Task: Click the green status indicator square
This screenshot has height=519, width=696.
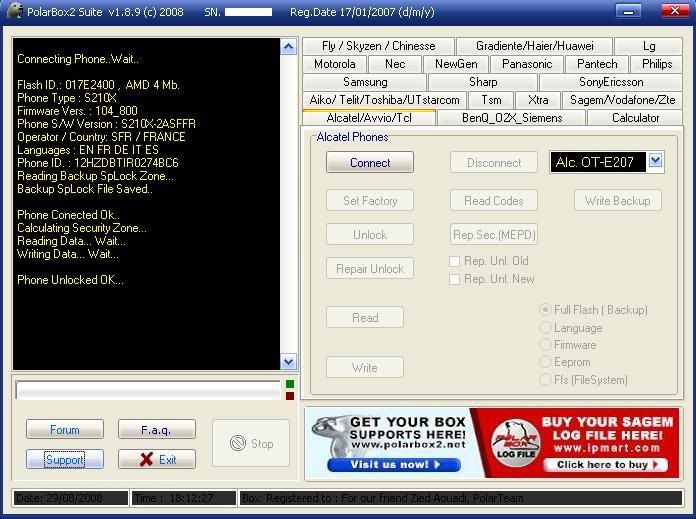Action: coord(290,384)
